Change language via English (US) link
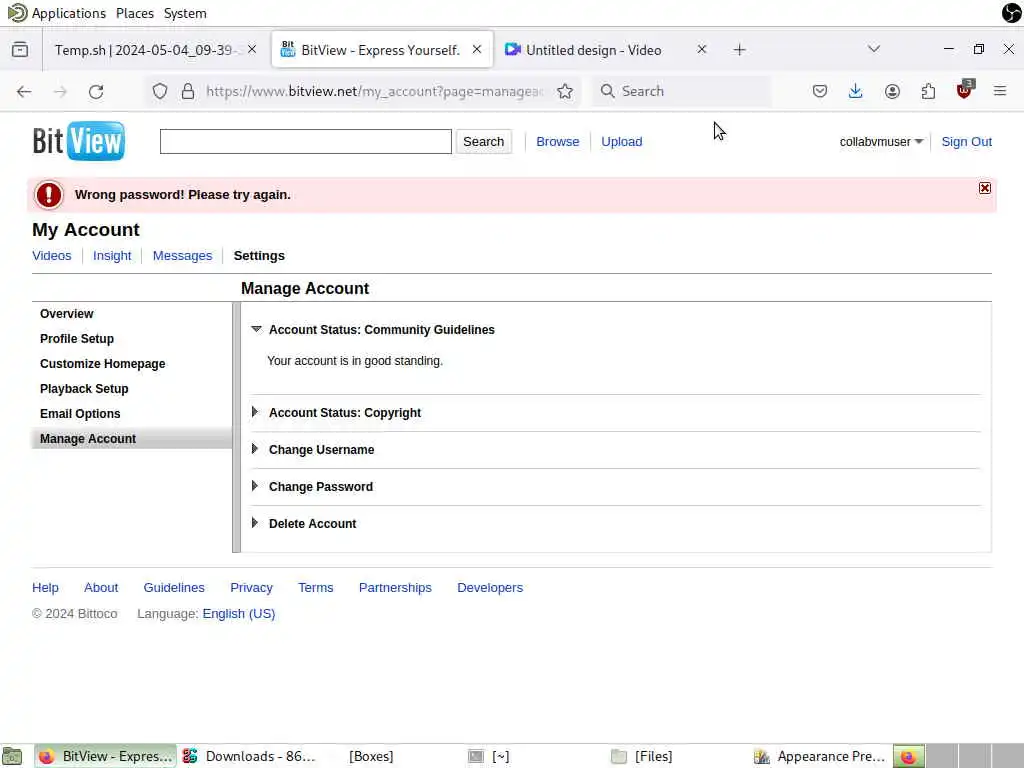The height and width of the screenshot is (768, 1024). [239, 614]
